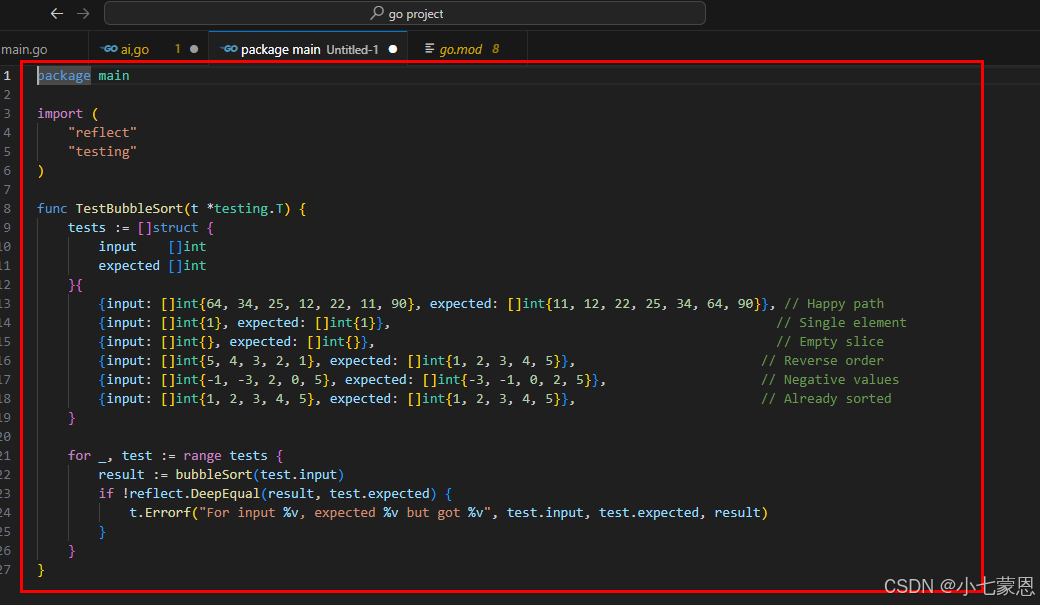Click the file icon on go.mod tab
This screenshot has height=605, width=1040.
(430, 49)
